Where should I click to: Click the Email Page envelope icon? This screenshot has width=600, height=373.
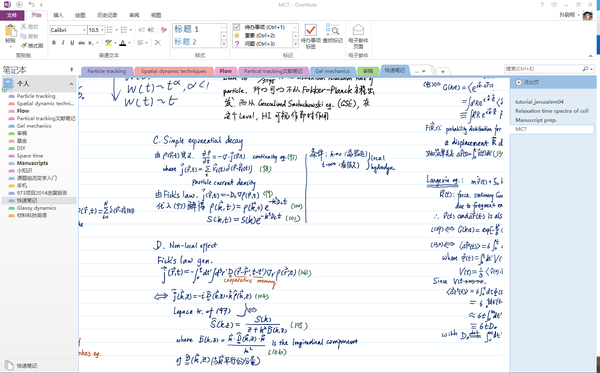[x=358, y=30]
